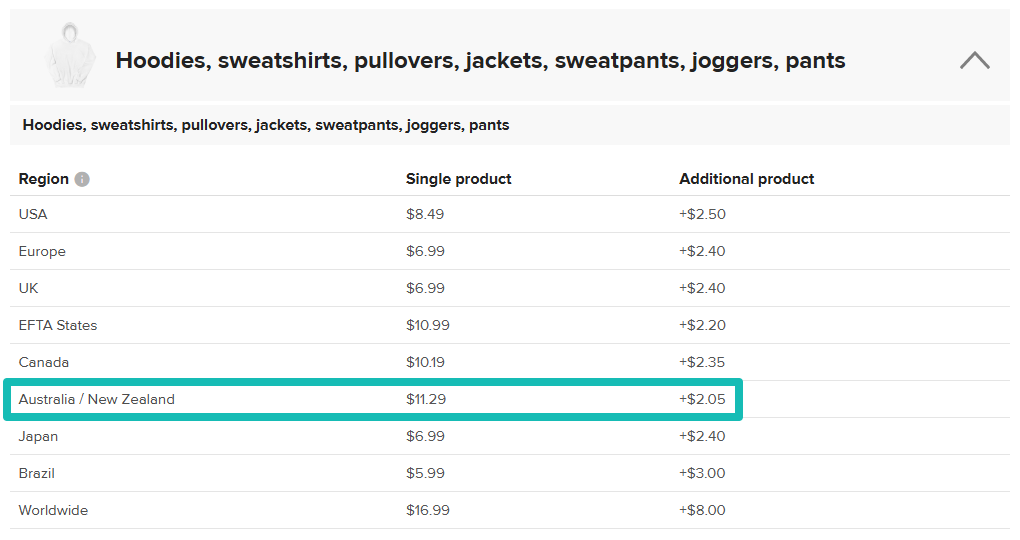Click the +$8.00 Worldwide additional price
This screenshot has height=540, width=1020.
pos(702,510)
